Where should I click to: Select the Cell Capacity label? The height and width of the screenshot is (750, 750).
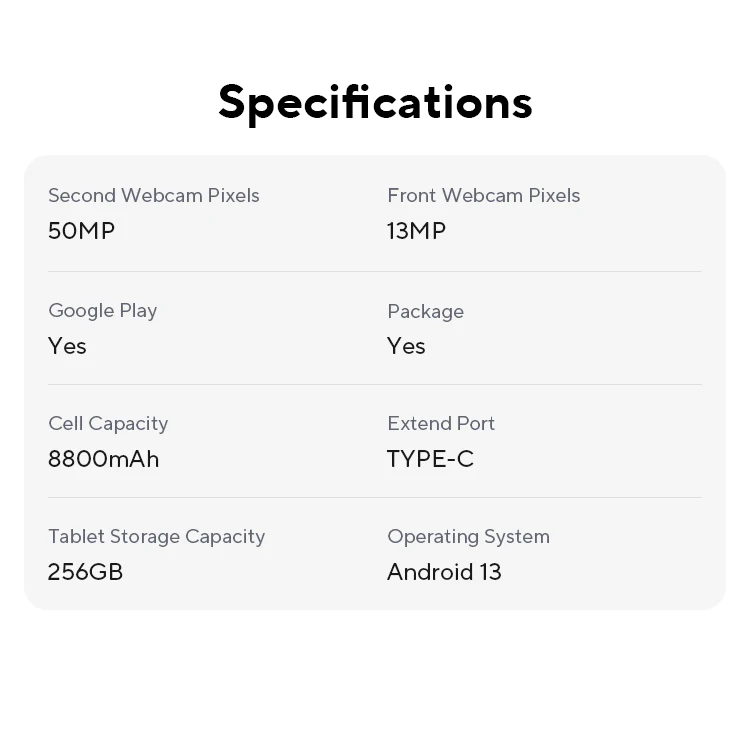(x=108, y=424)
